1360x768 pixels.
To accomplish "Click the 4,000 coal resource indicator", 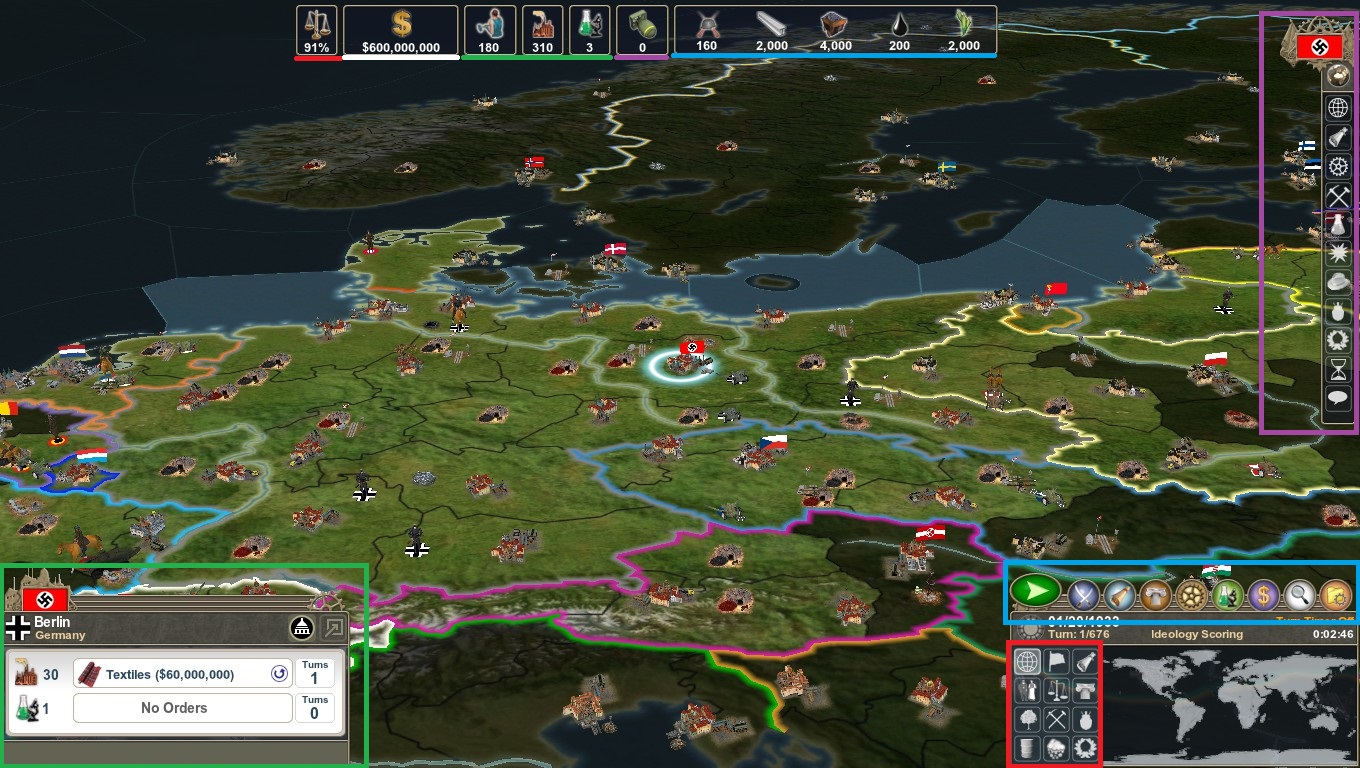I will click(835, 31).
